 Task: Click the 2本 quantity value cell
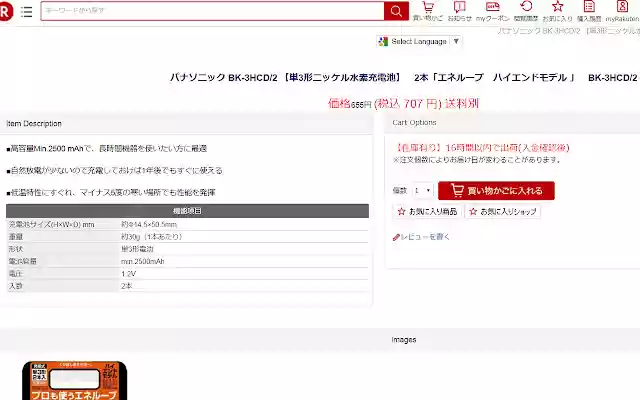point(126,286)
